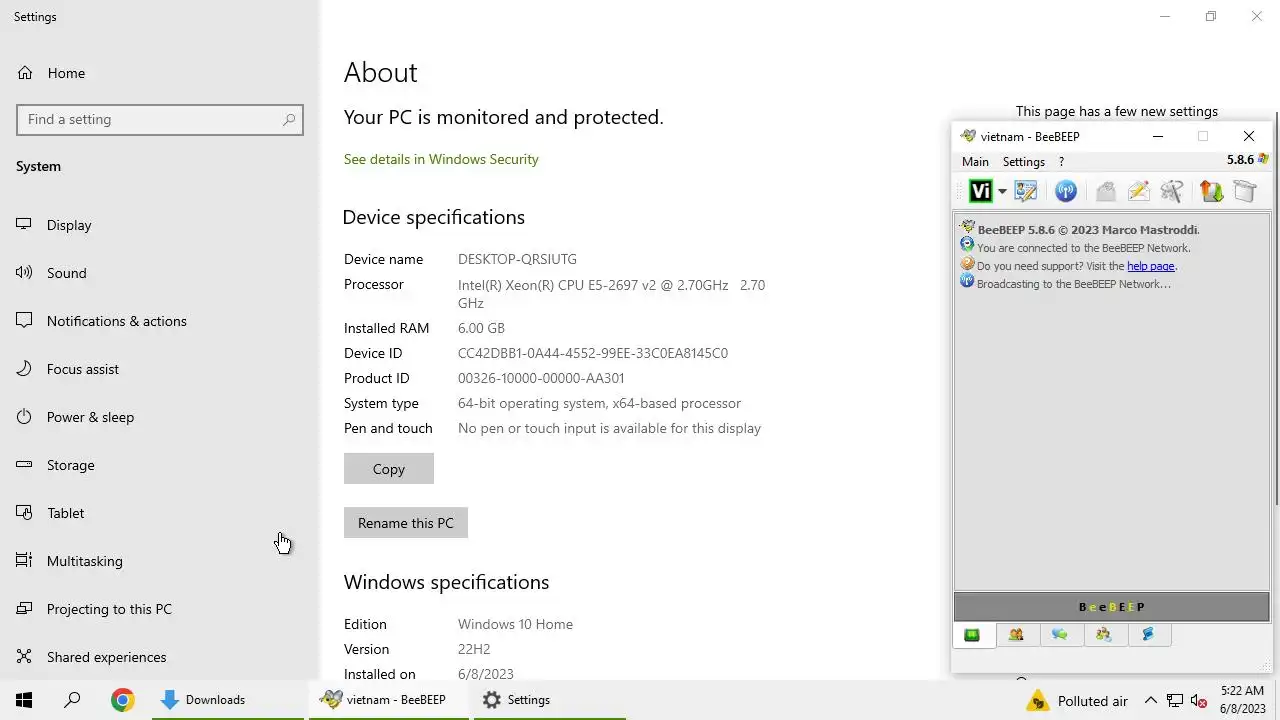Switch to vietnam - BeeBEEP taskbar button
The image size is (1280, 720).
[x=390, y=700]
